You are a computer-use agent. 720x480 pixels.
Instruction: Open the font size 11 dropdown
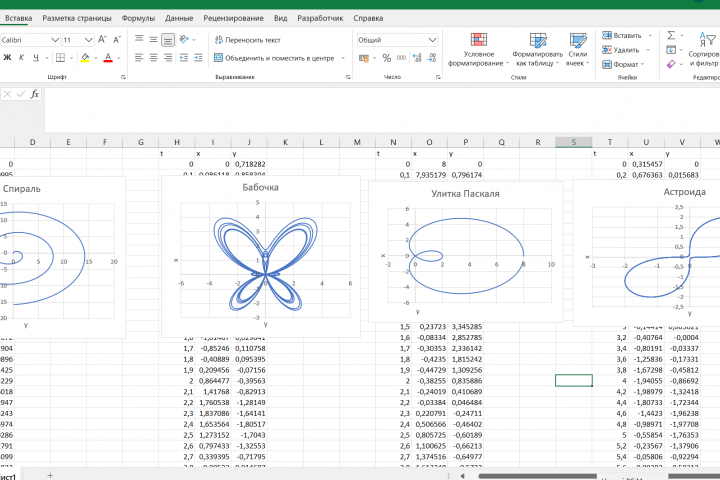tap(89, 40)
